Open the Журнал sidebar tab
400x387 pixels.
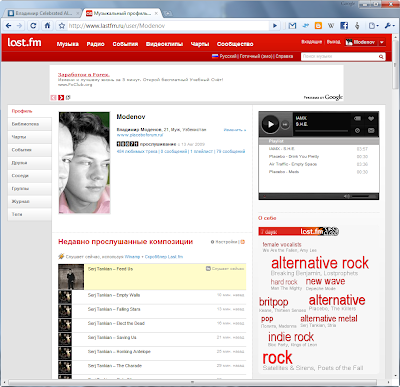click(30, 201)
